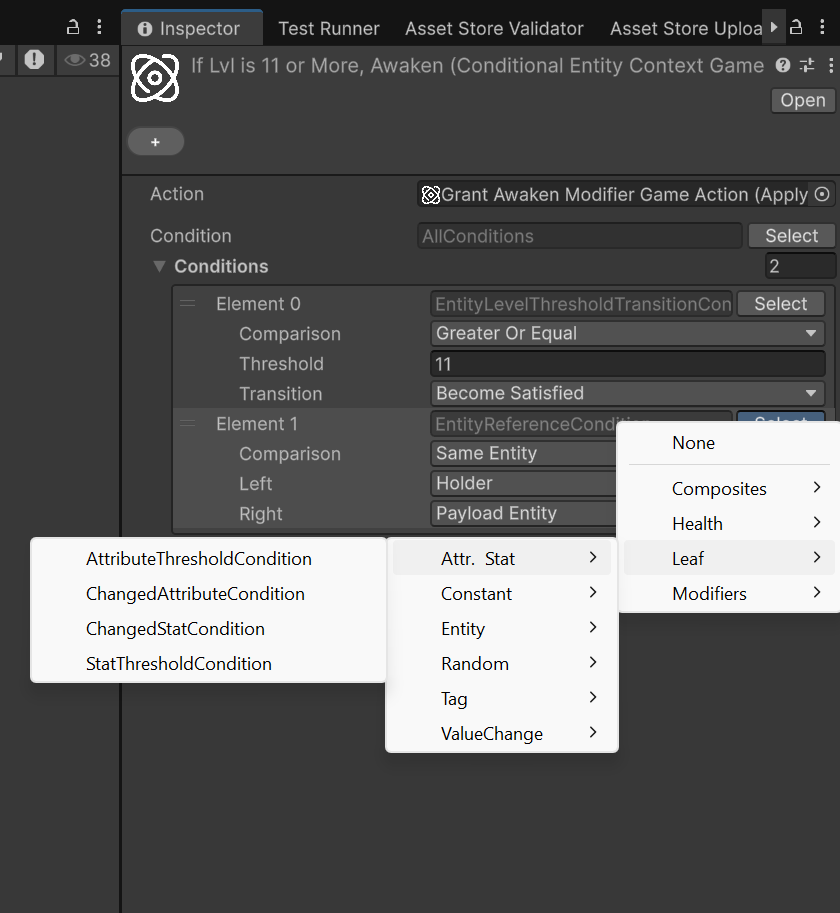
Task: Choose ChangedStatCondition from the submenu
Action: click(208, 628)
